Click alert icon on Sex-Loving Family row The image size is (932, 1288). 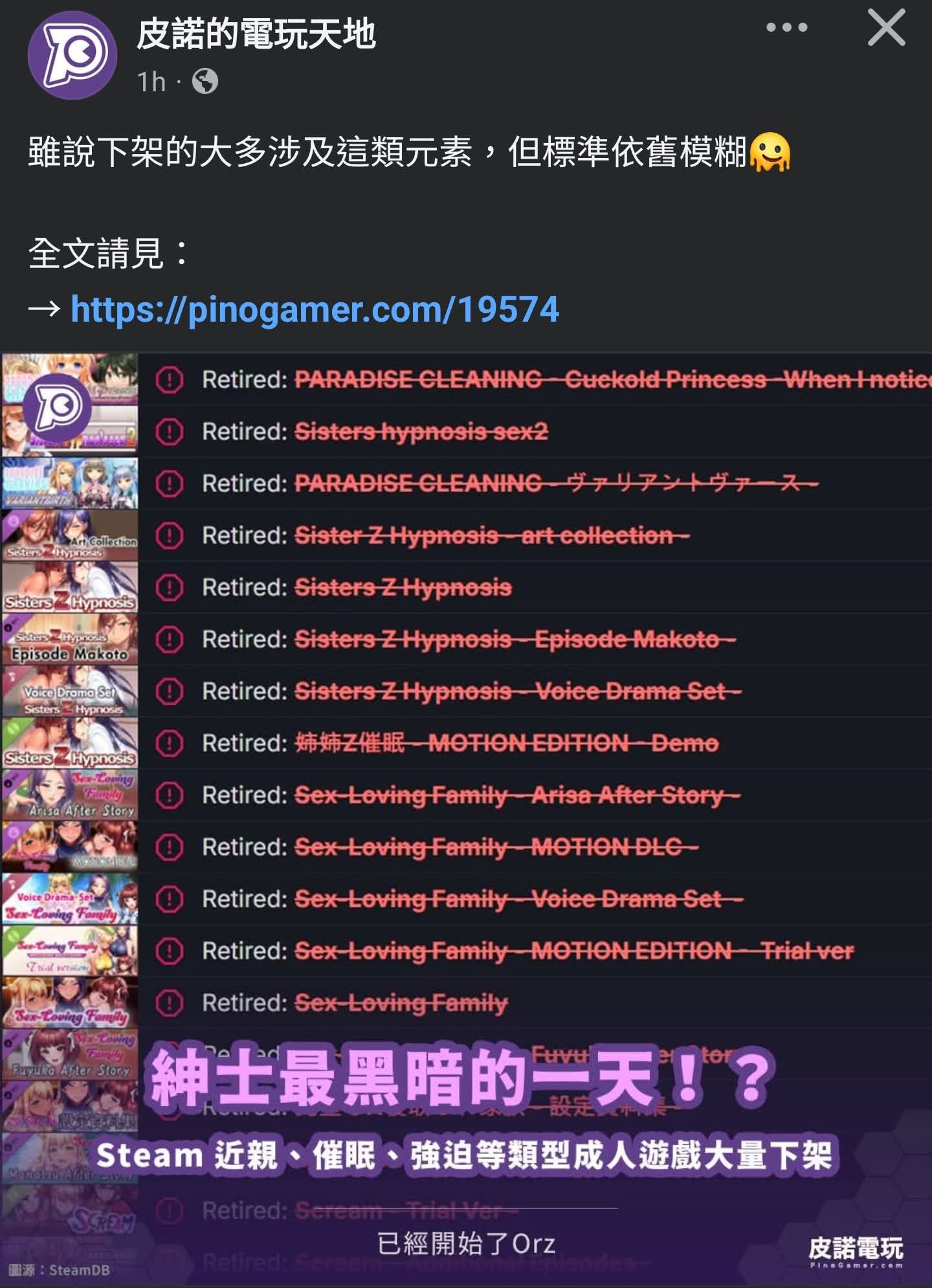click(x=170, y=1003)
